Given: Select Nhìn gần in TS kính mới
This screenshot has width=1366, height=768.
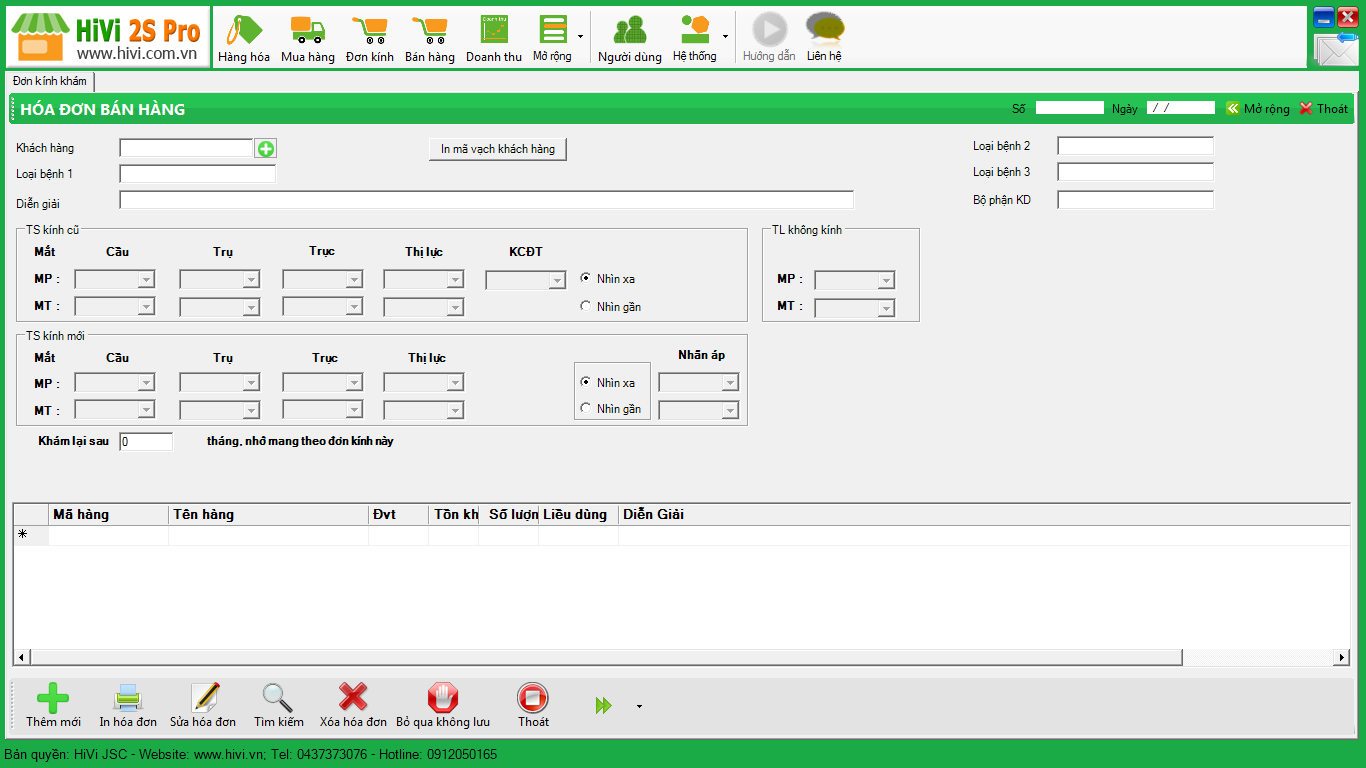Looking at the screenshot, I should click(x=586, y=408).
